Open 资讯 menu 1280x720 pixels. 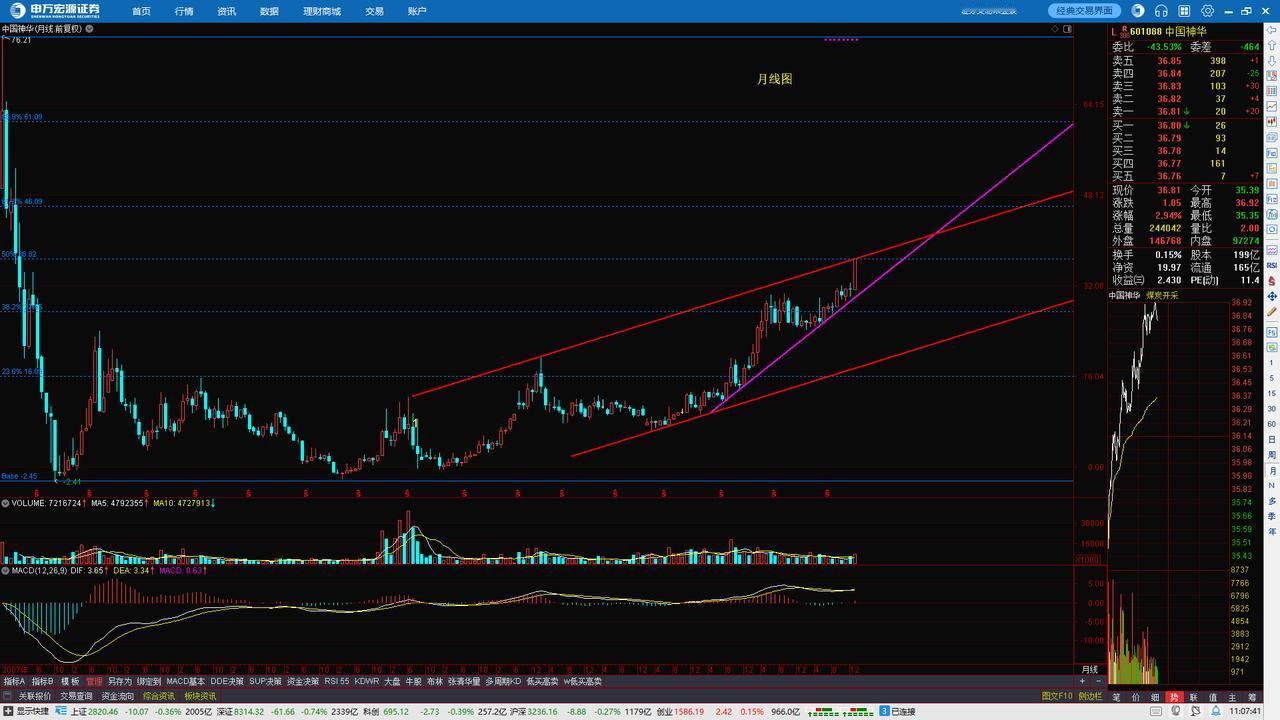tap(226, 11)
